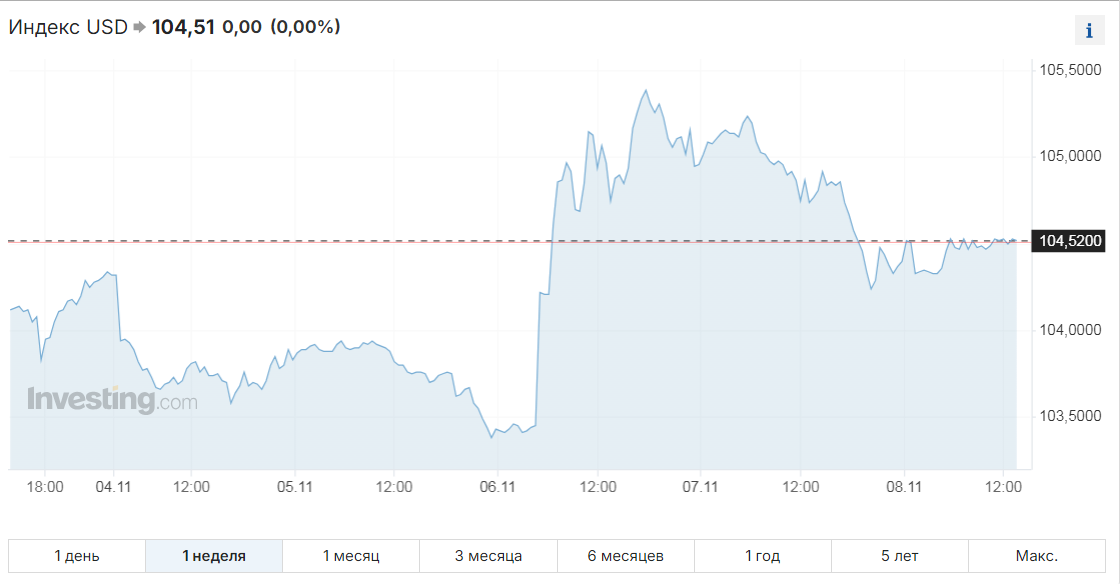Click the arrow icon beside Индекс USD
This screenshot has height=587, width=1120.
139,27
